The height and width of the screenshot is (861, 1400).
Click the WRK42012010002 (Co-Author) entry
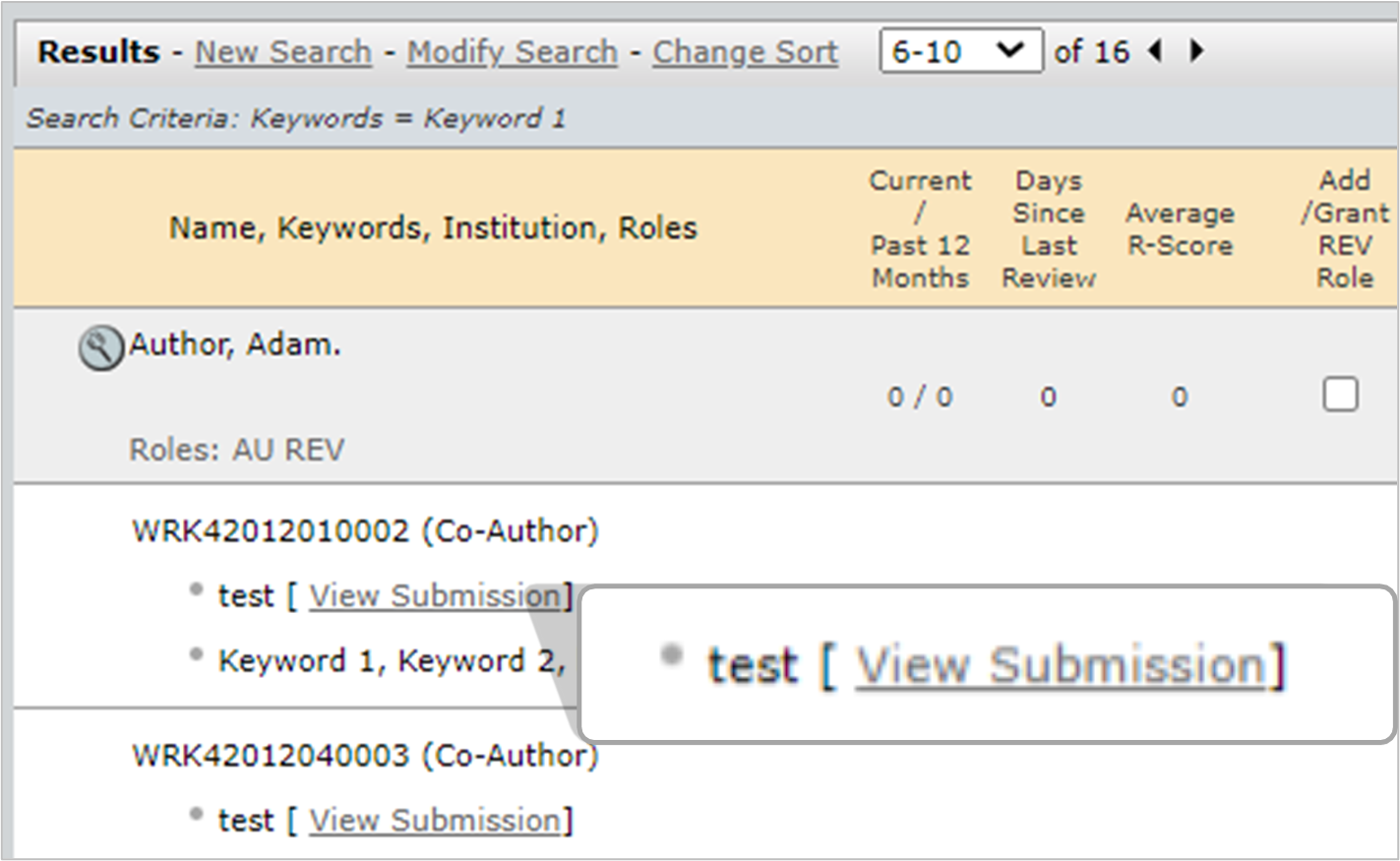pos(365,531)
